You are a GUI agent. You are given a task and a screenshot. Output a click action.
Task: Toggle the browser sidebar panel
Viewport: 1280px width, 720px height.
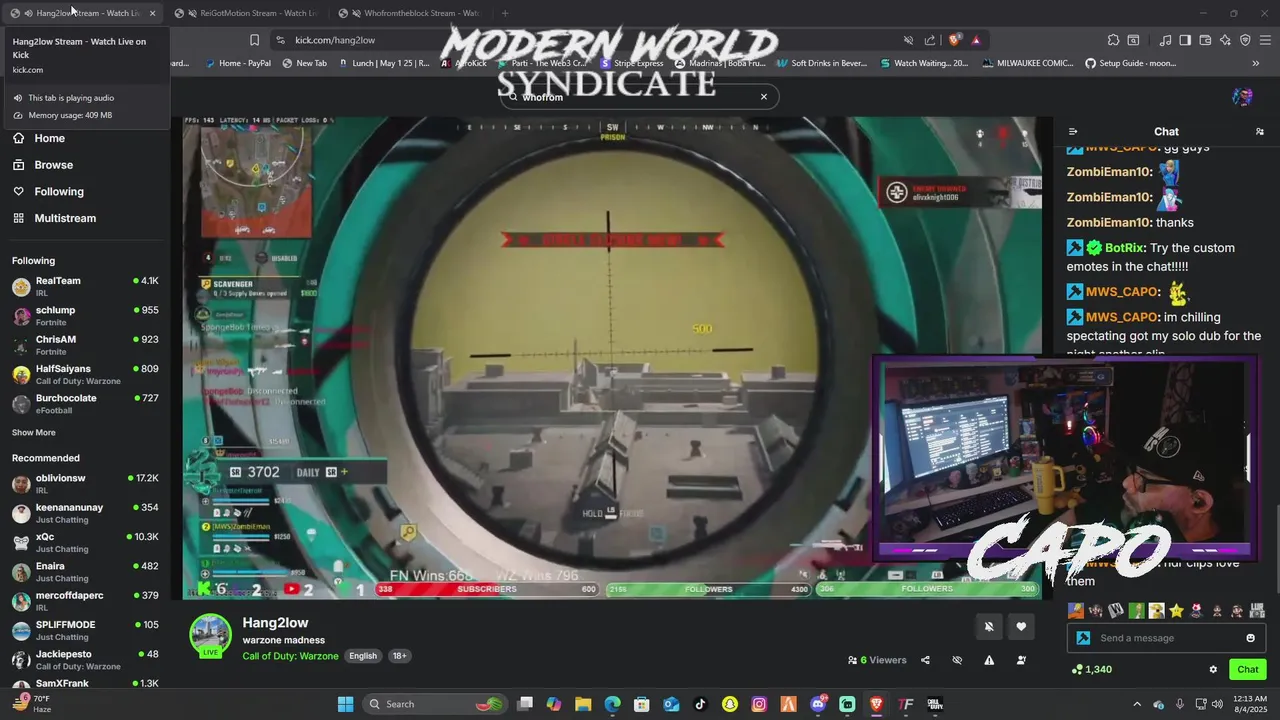(x=1185, y=40)
